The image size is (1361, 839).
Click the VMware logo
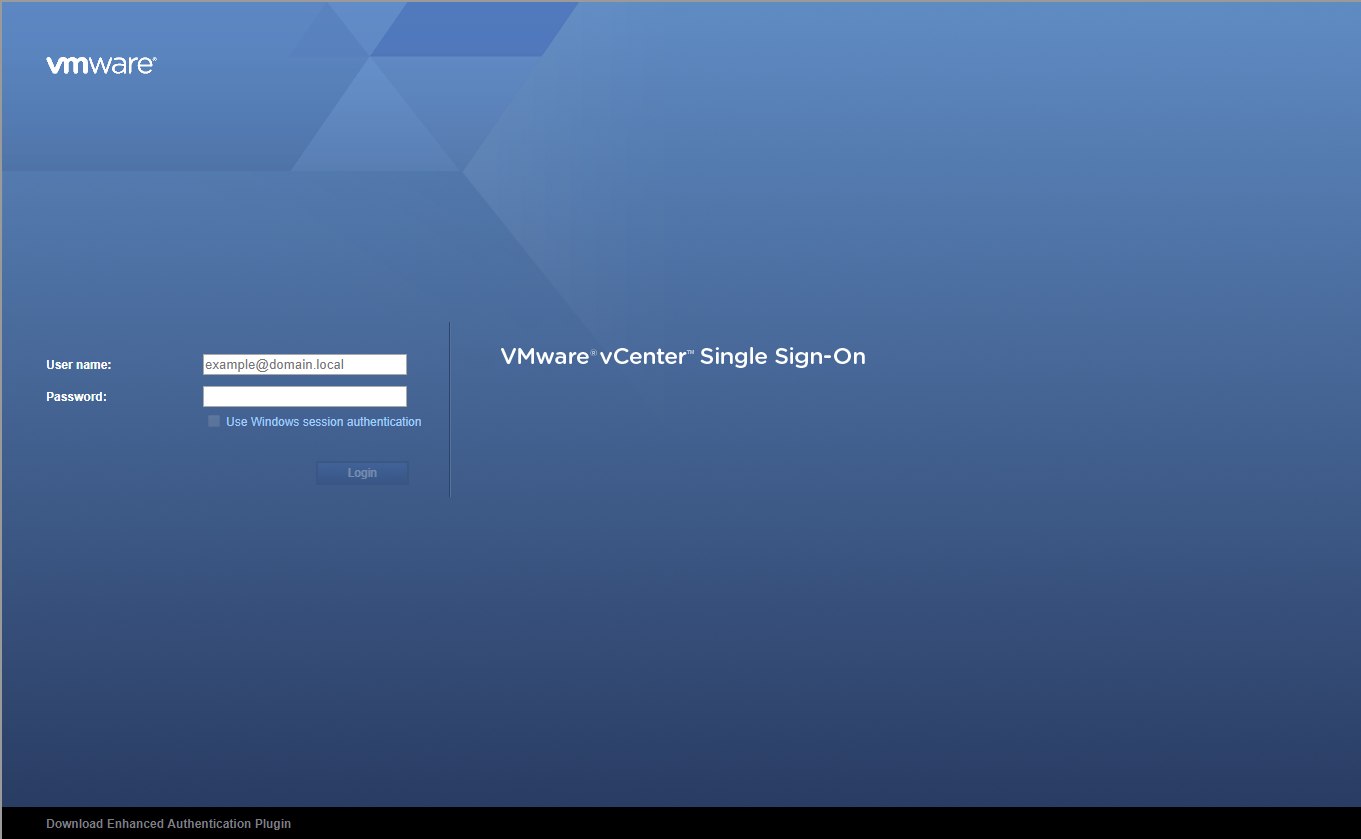(100, 65)
